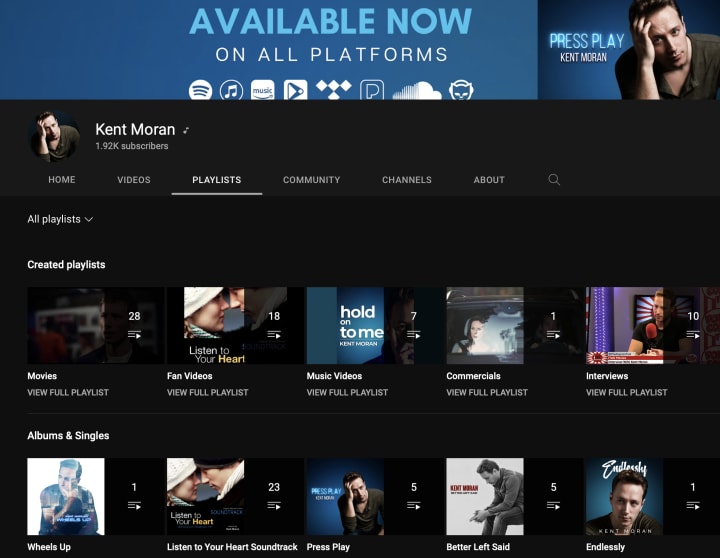Screen dimensions: 720x558
Task: Click the 1.92K subscribers text
Action: 132,146
